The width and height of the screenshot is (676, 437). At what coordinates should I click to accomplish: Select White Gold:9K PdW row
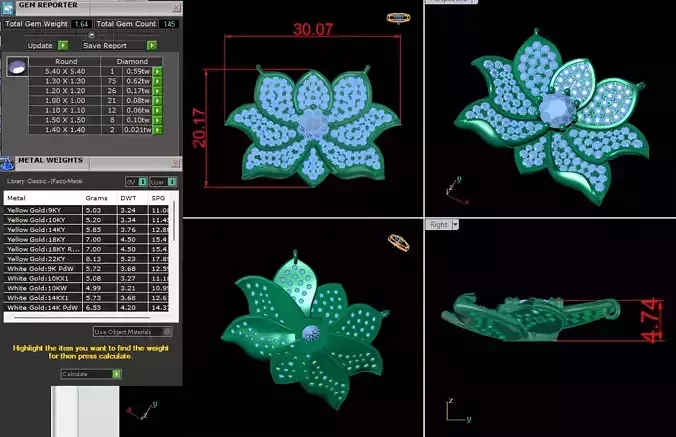[86, 268]
